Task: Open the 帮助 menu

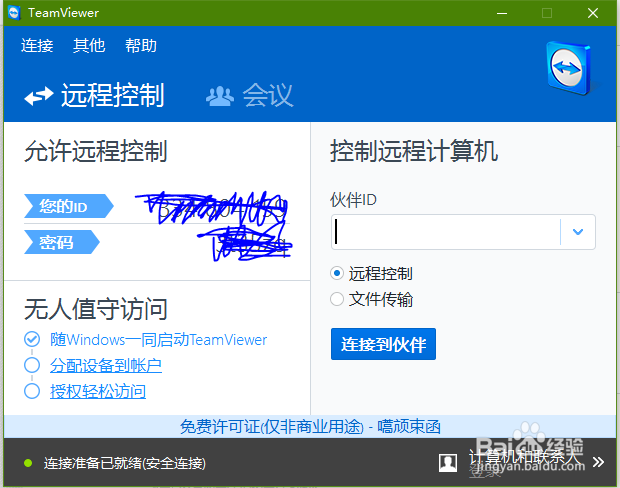Action: coord(141,45)
